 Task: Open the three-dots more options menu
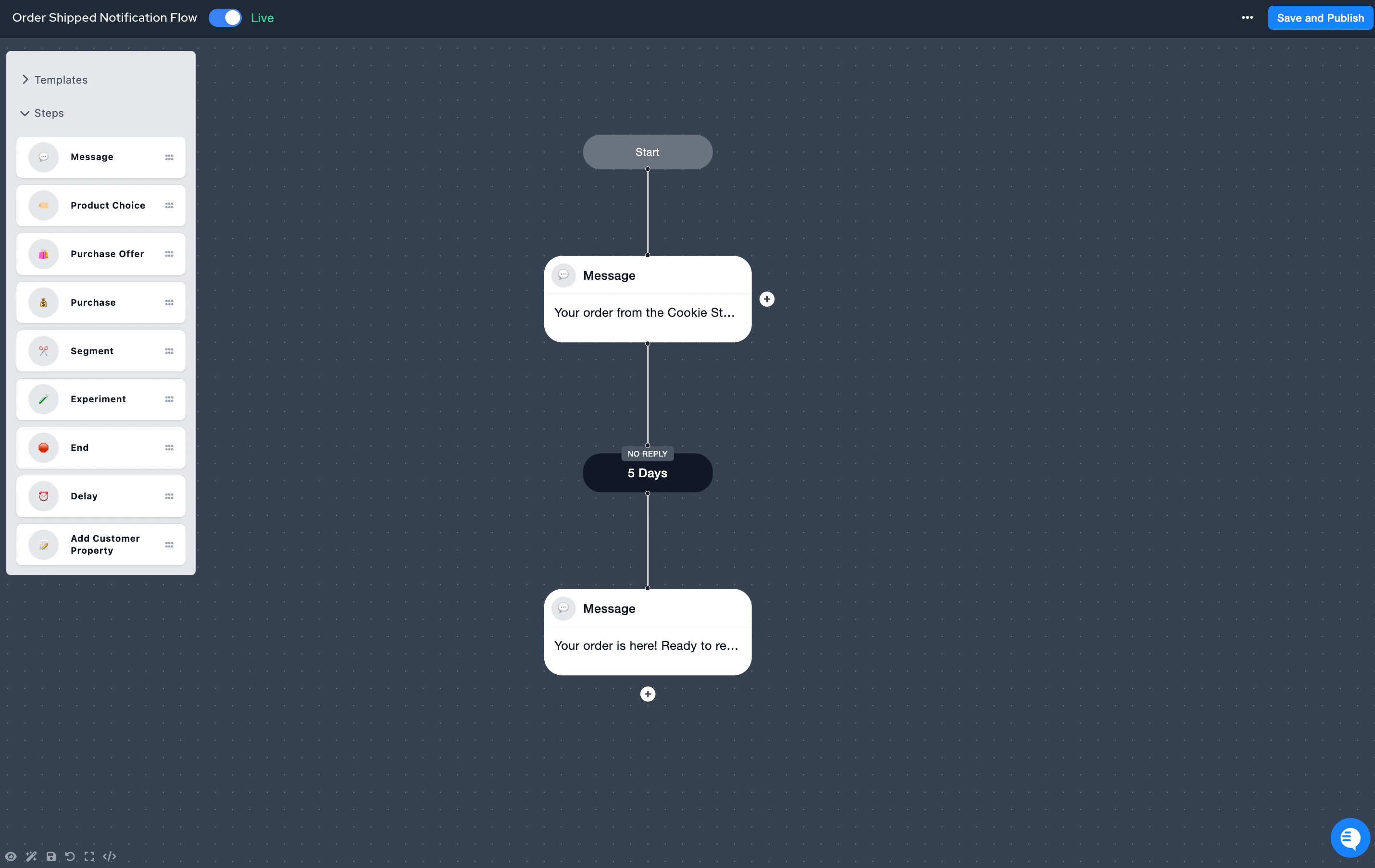point(1247,18)
